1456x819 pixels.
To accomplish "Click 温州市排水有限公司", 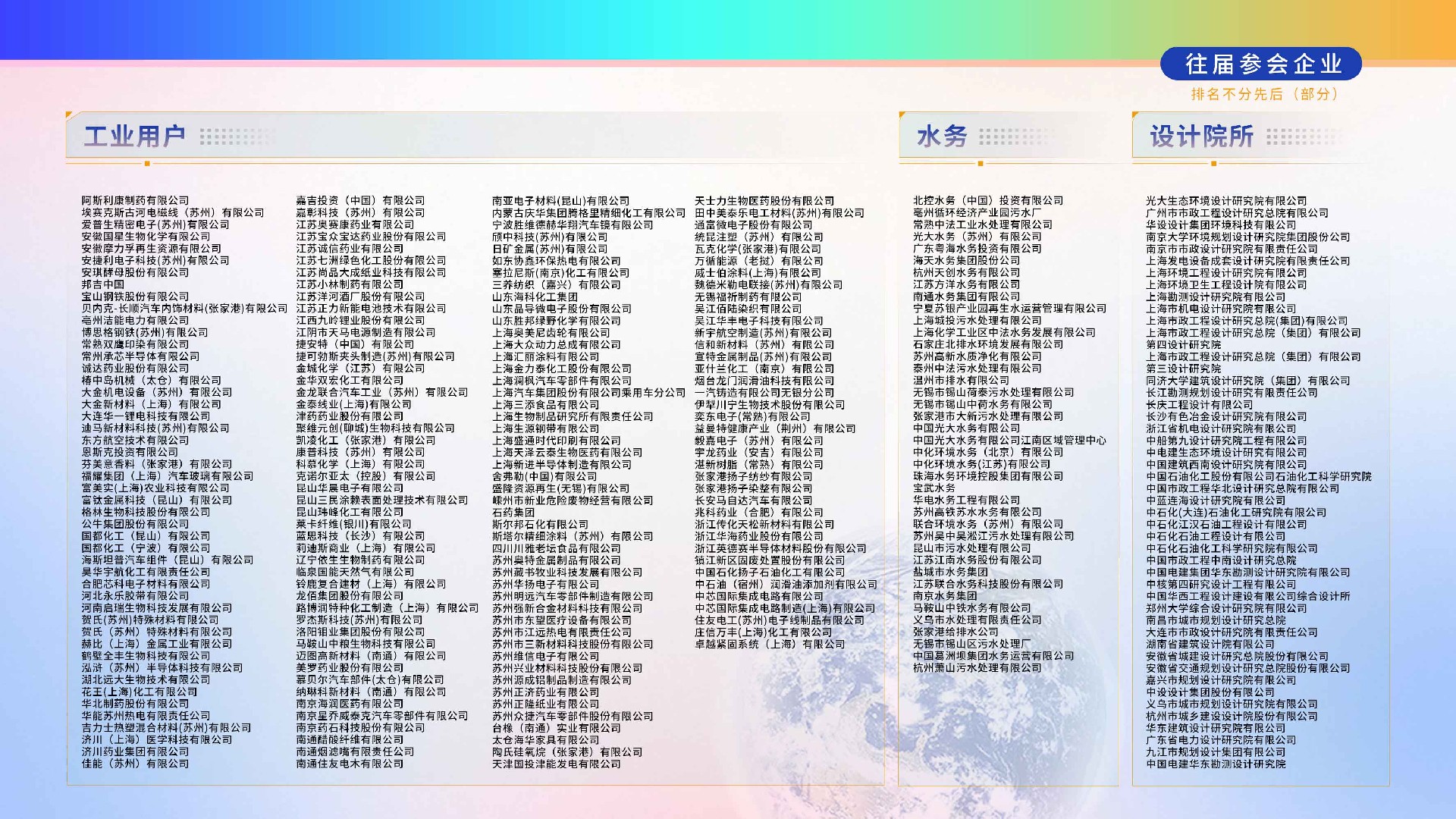I will (x=962, y=381).
